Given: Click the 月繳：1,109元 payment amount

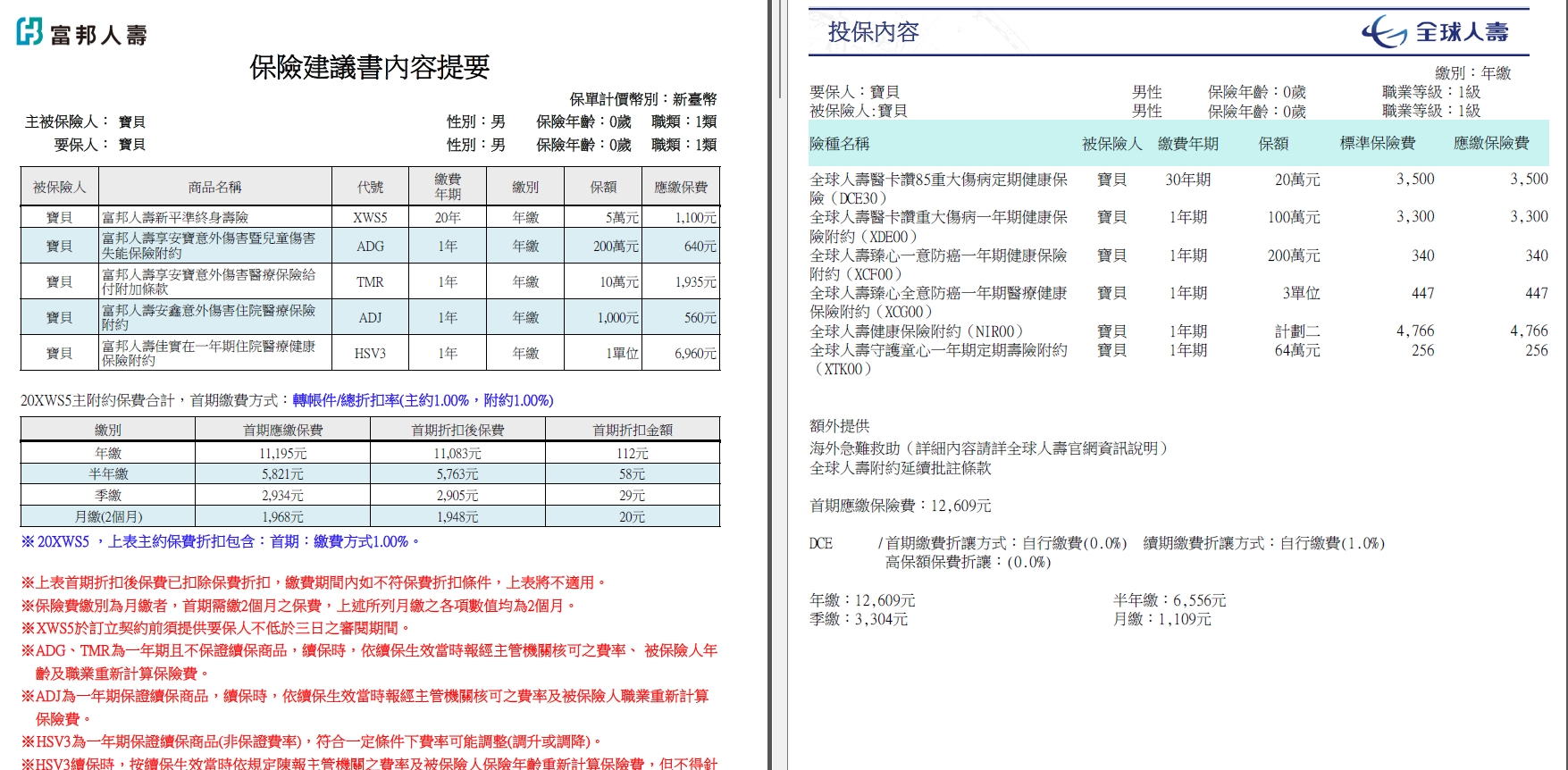Looking at the screenshot, I should [1161, 619].
